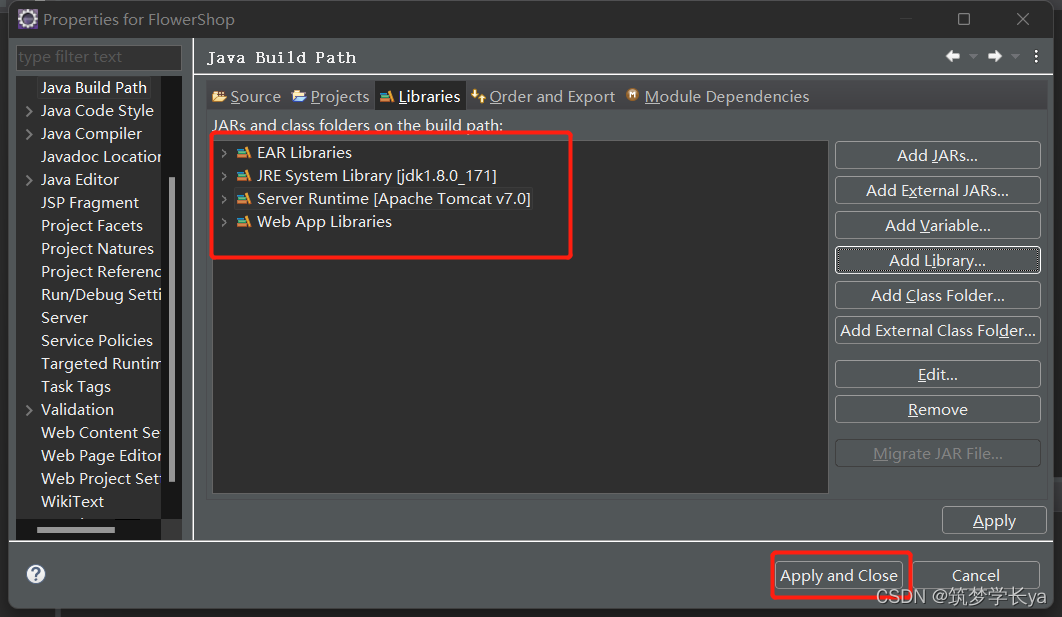Click the Apply button
The height and width of the screenshot is (617, 1062).
[994, 521]
